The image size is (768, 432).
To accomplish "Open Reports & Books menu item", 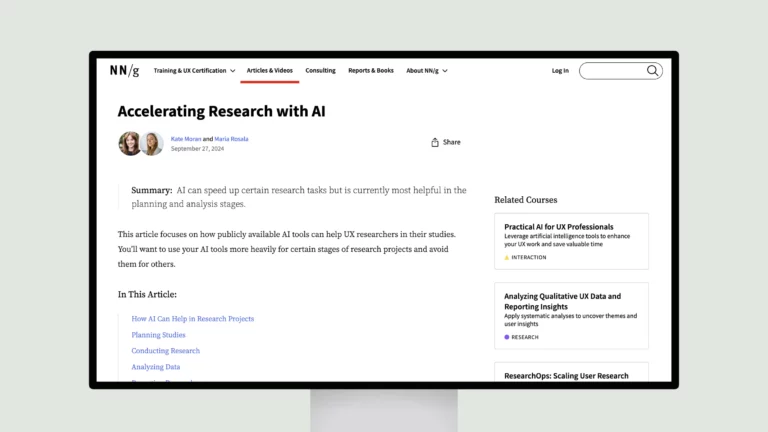I will tap(371, 71).
